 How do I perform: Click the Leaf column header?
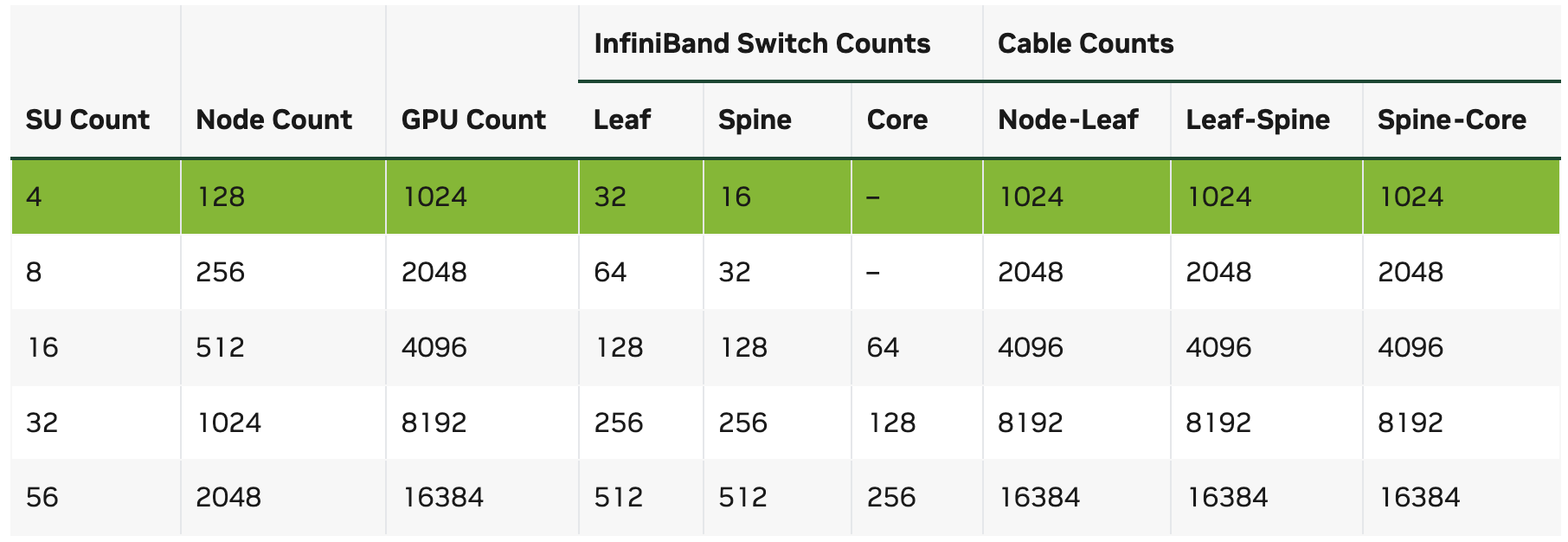click(621, 119)
